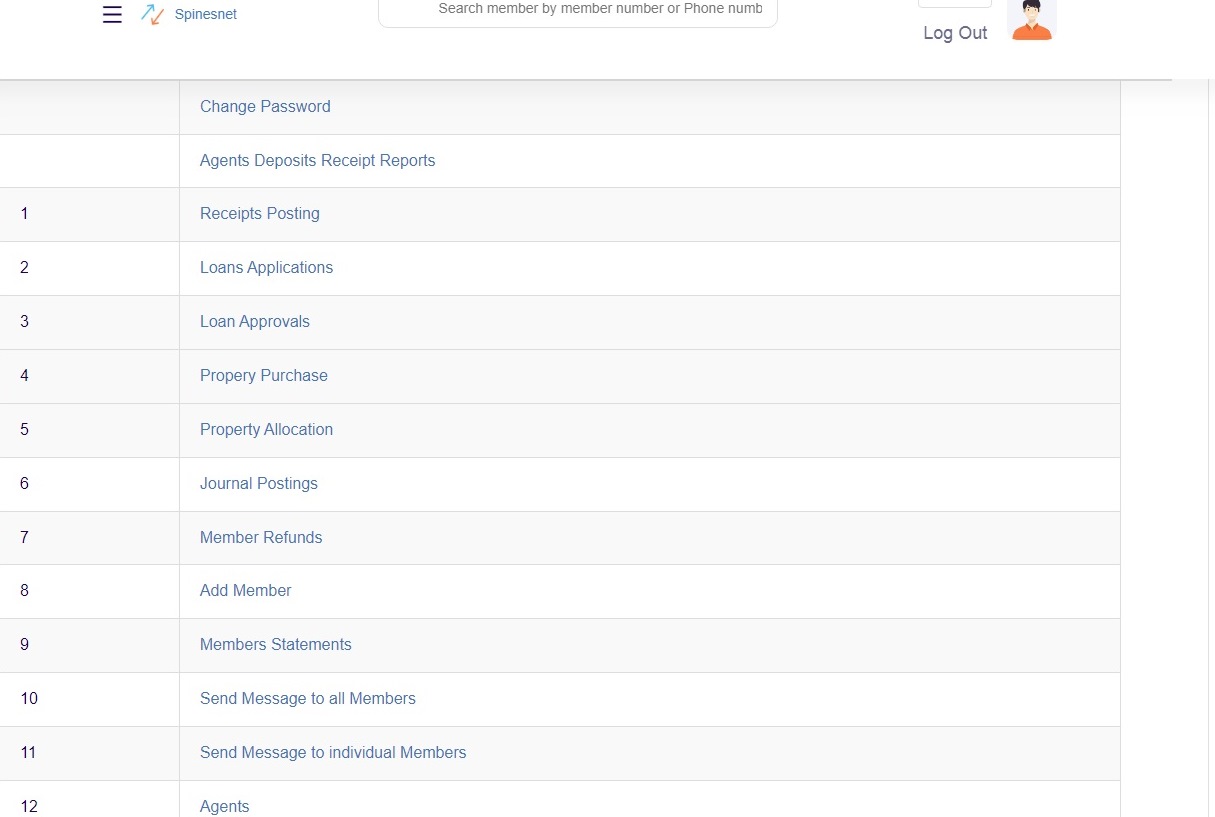This screenshot has height=817, width=1215.
Task: Open Loans Applications page
Action: click(266, 268)
